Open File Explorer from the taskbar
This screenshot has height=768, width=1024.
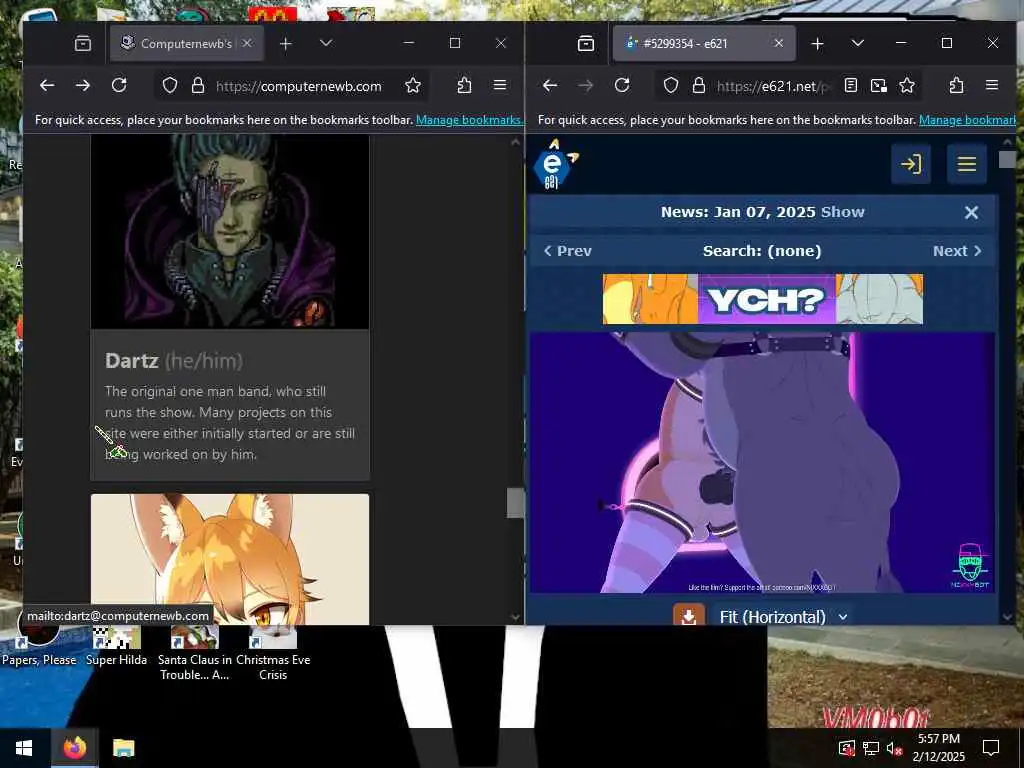coord(123,748)
